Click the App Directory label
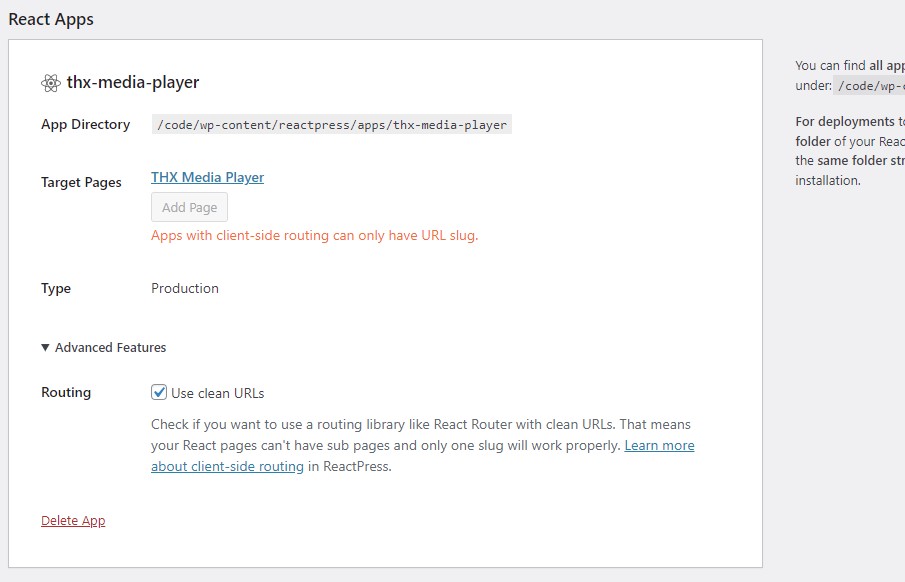 tap(85, 125)
